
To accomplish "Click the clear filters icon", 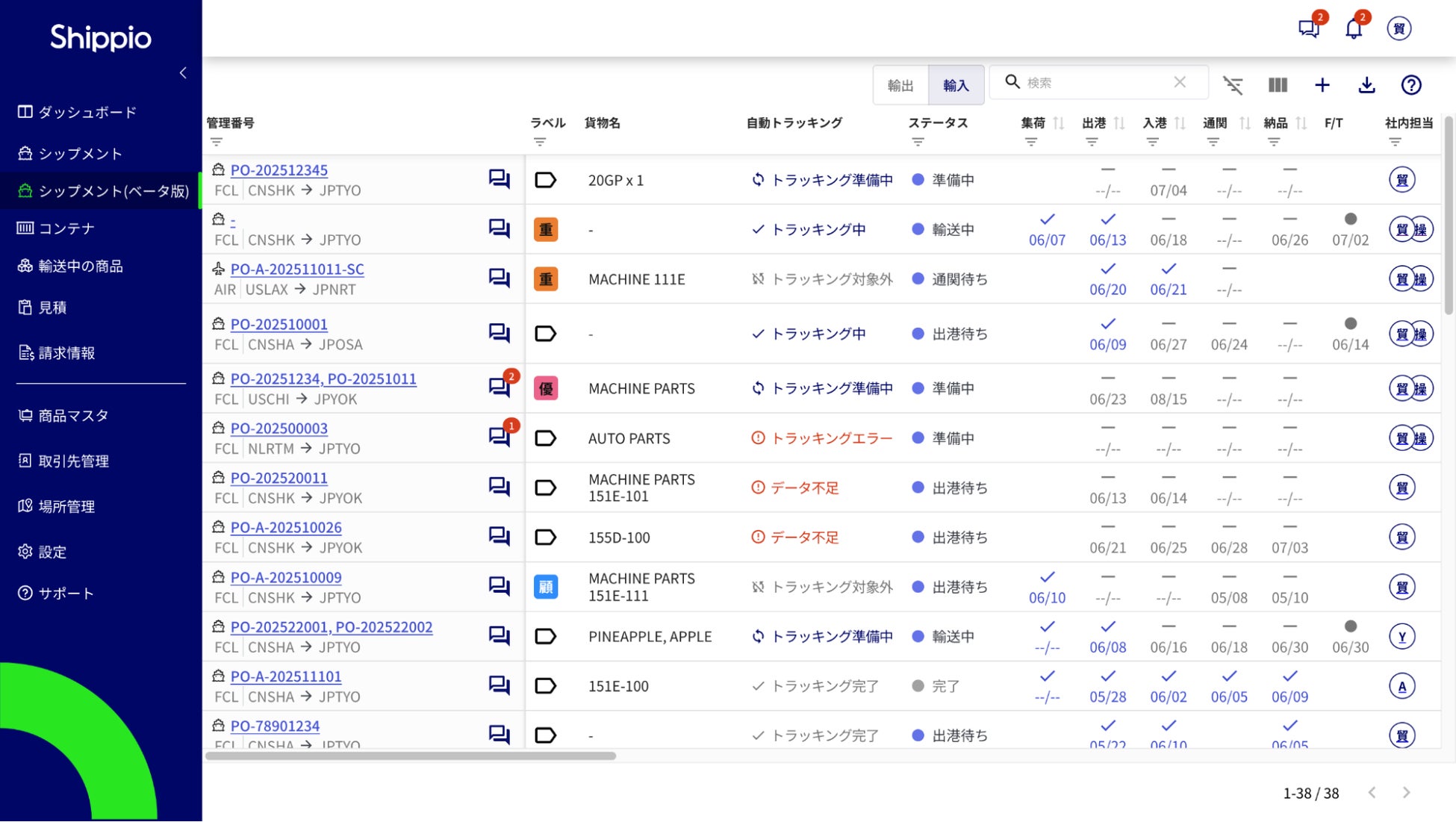I will (1233, 85).
